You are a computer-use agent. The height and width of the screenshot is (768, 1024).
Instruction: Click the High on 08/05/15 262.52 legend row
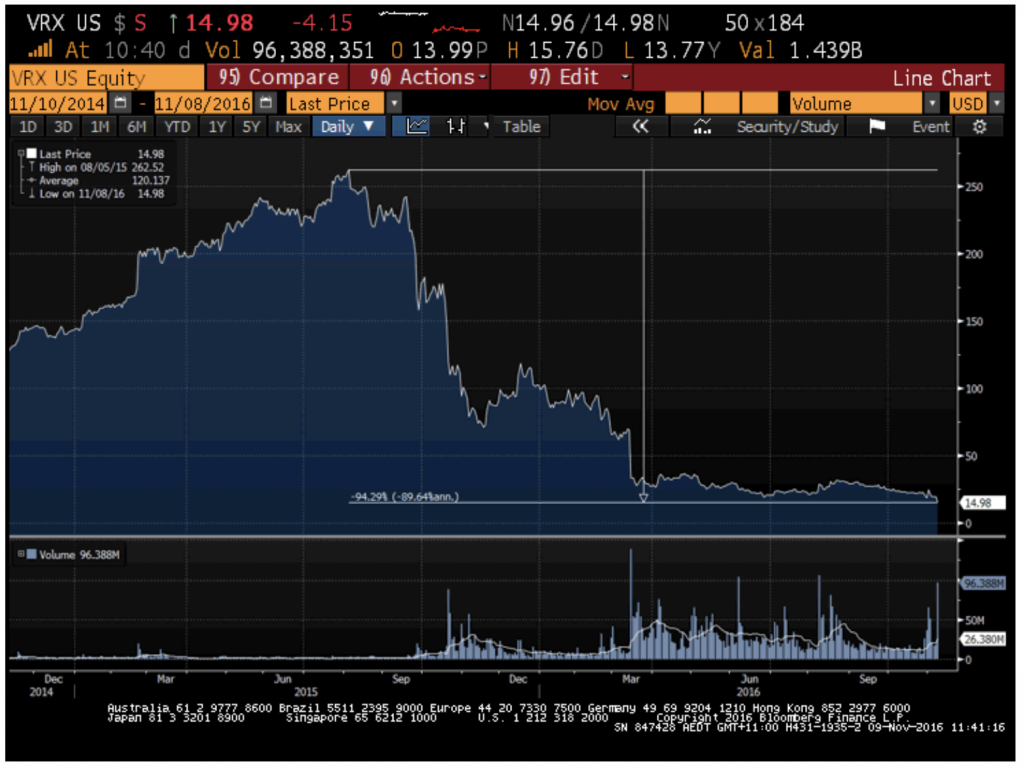coord(96,167)
